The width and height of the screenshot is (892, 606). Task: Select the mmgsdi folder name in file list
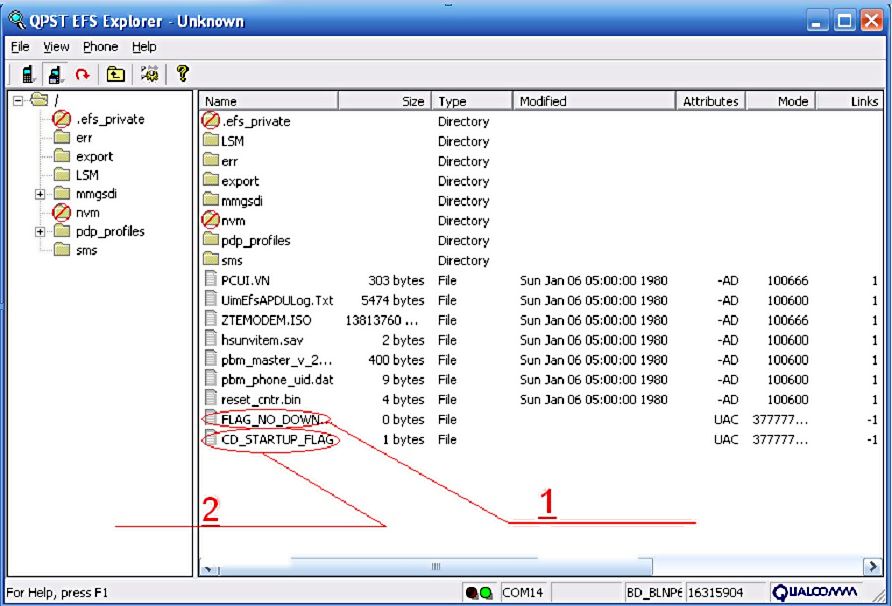pyautogui.click(x=242, y=201)
